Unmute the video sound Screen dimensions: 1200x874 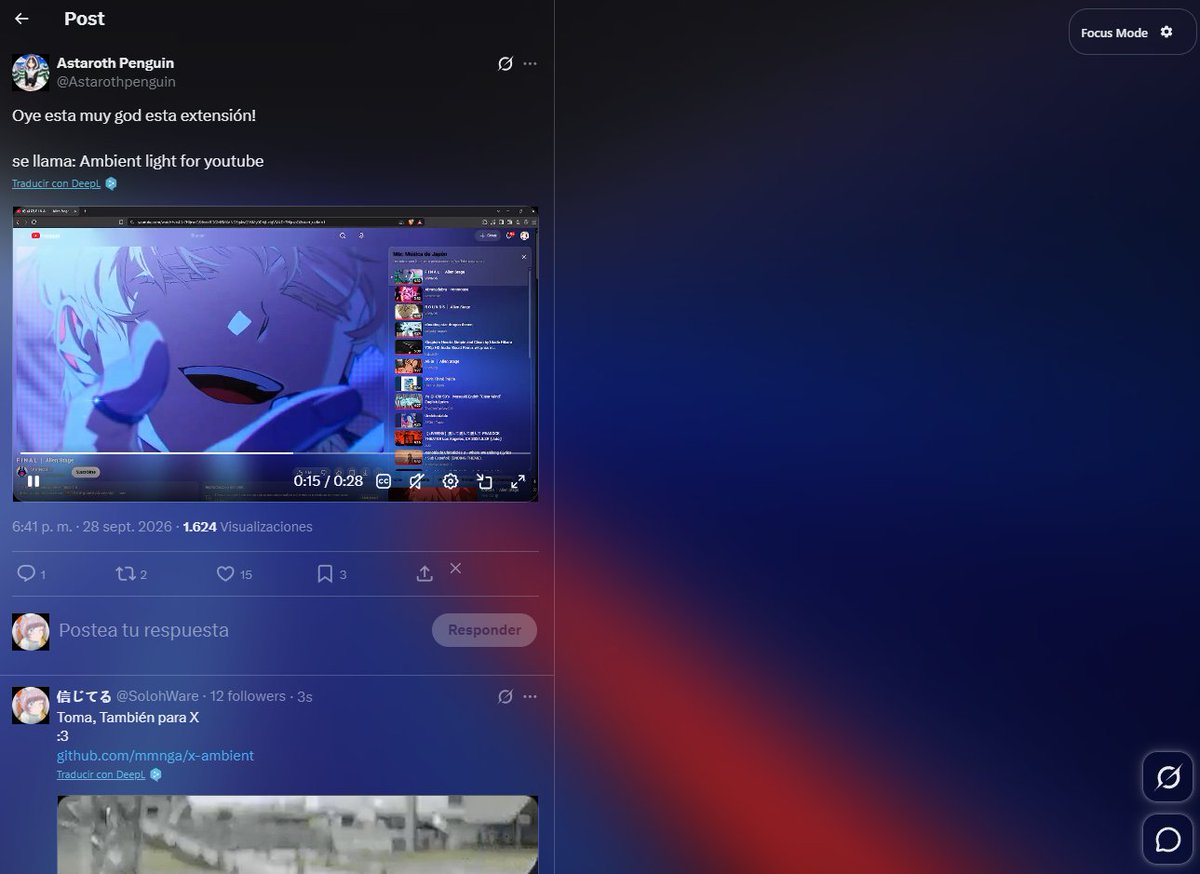pyautogui.click(x=417, y=481)
